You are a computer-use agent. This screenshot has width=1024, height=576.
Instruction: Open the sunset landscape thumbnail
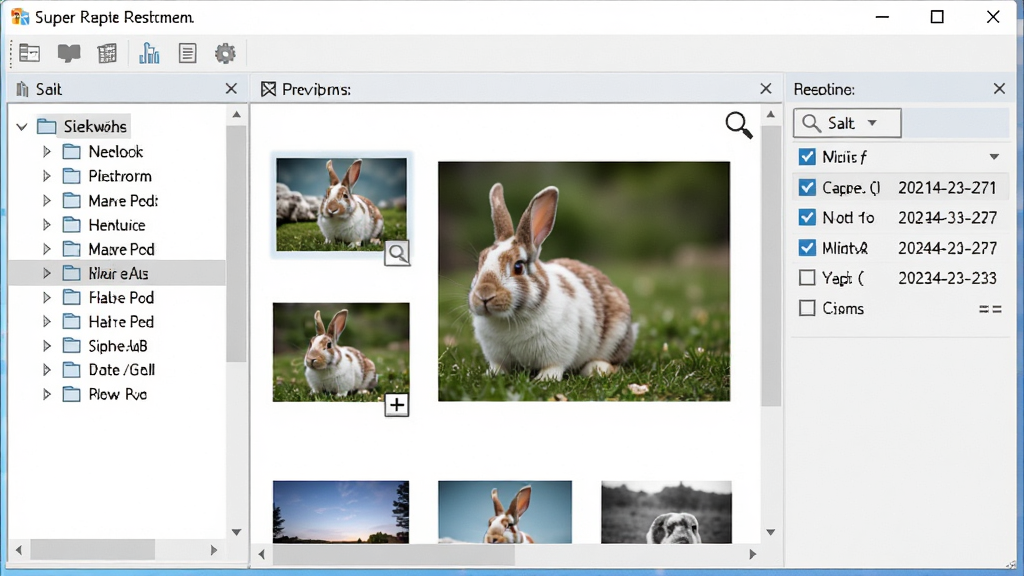pos(341,512)
